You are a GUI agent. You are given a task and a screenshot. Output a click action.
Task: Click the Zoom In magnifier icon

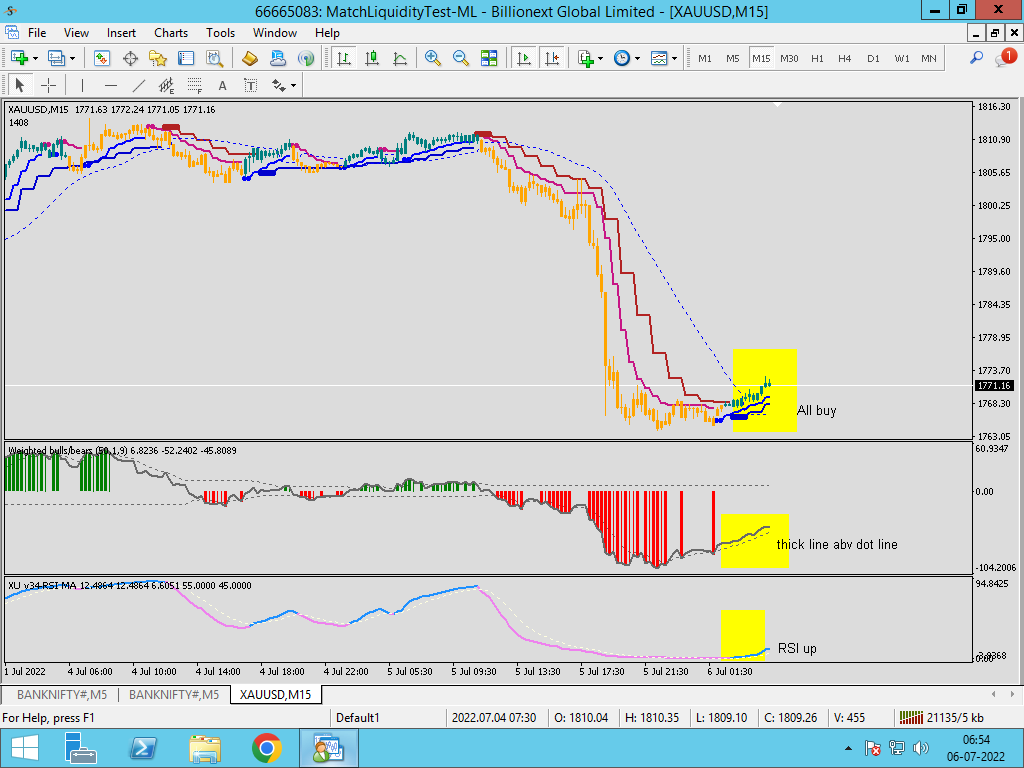click(x=433, y=58)
